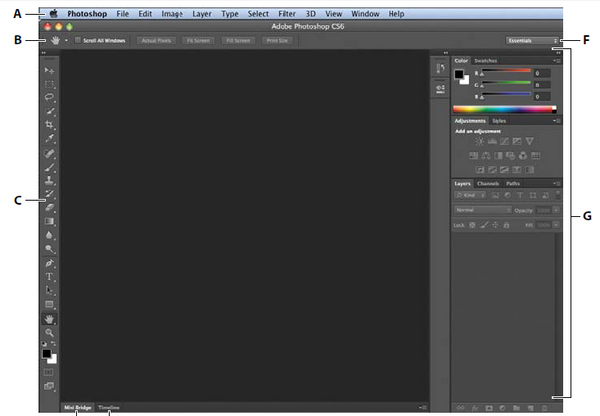Toggle Lock transparent pixels
This screenshot has height=416, width=600.
tap(472, 225)
